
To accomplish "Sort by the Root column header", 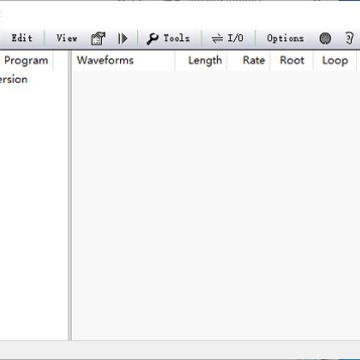I will 292,61.
